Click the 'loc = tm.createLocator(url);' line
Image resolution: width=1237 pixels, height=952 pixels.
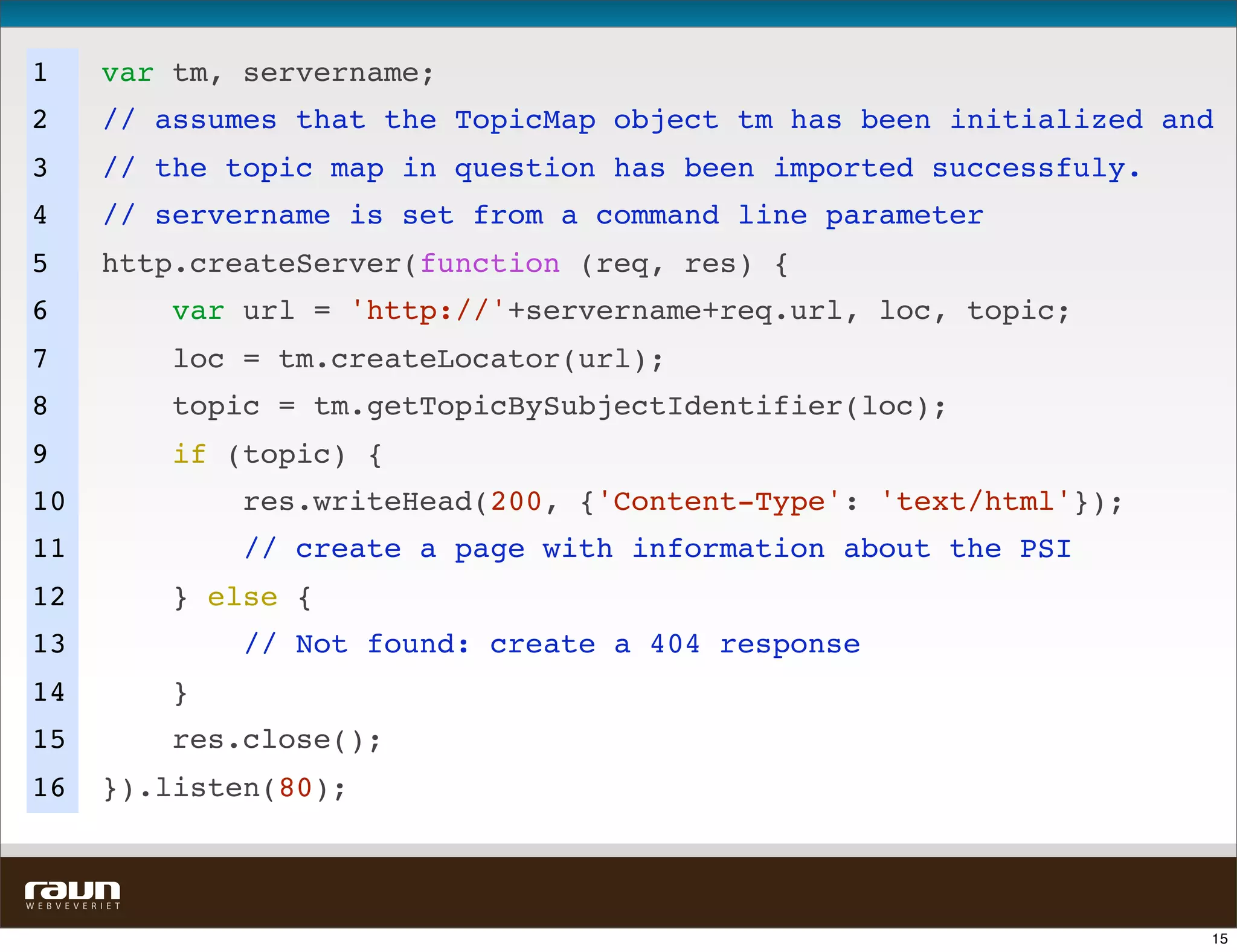click(x=418, y=359)
